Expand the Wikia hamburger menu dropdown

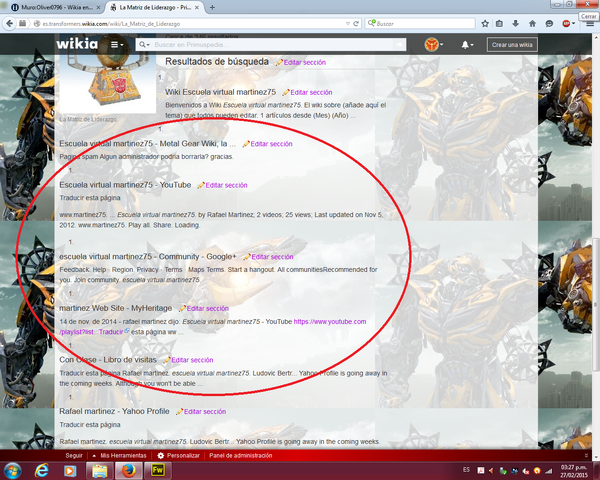click(x=117, y=44)
